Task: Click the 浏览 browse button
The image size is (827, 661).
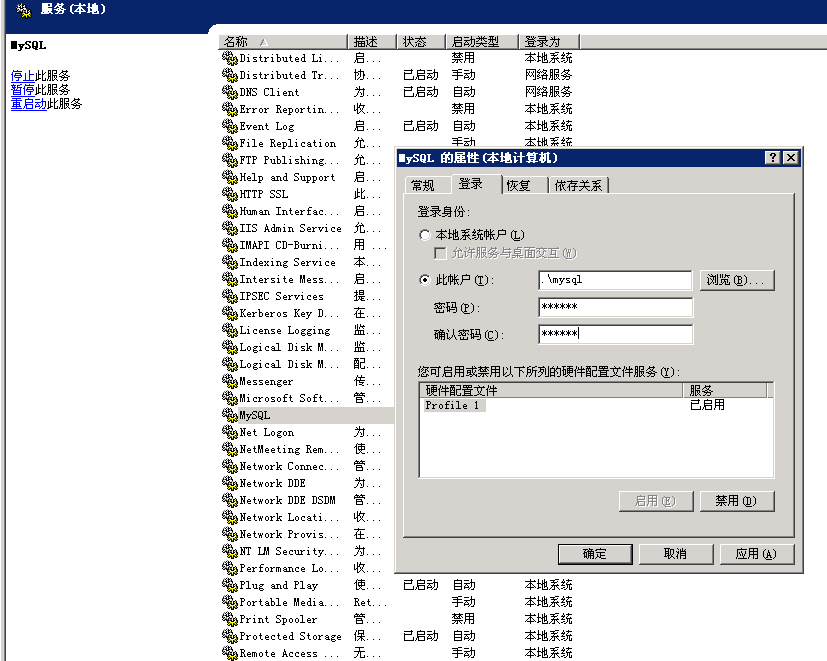Action: pos(737,280)
